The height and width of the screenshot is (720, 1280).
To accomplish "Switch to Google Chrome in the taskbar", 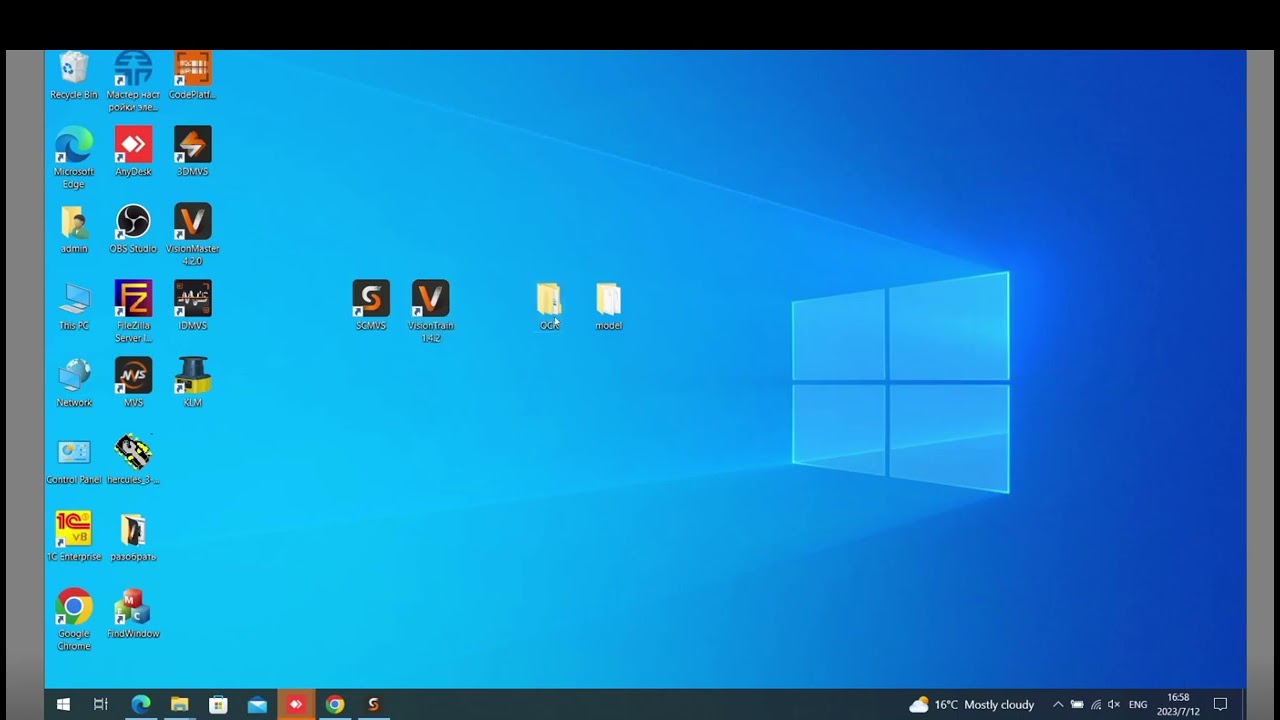I will pos(335,704).
